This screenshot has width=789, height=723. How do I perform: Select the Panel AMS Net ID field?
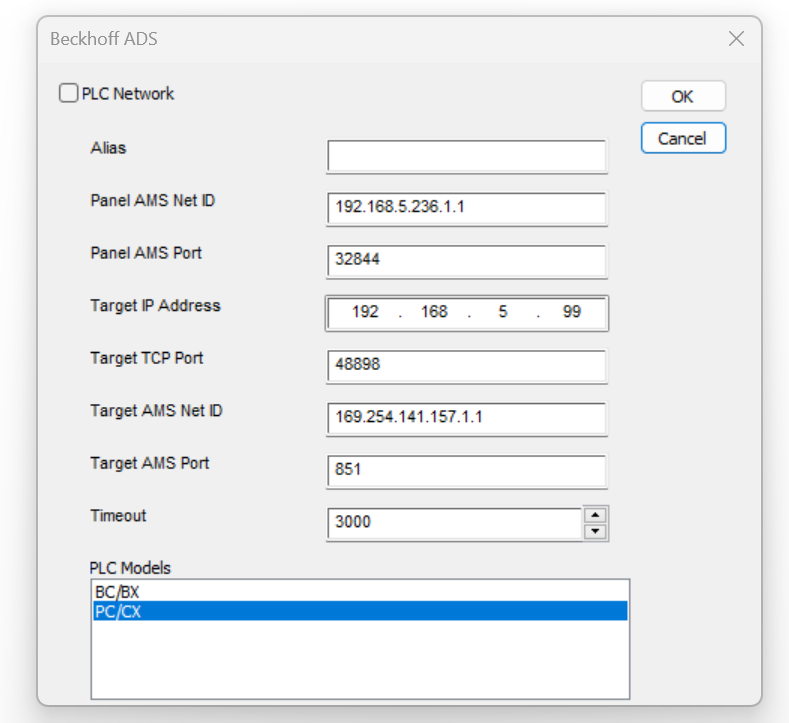coord(466,208)
